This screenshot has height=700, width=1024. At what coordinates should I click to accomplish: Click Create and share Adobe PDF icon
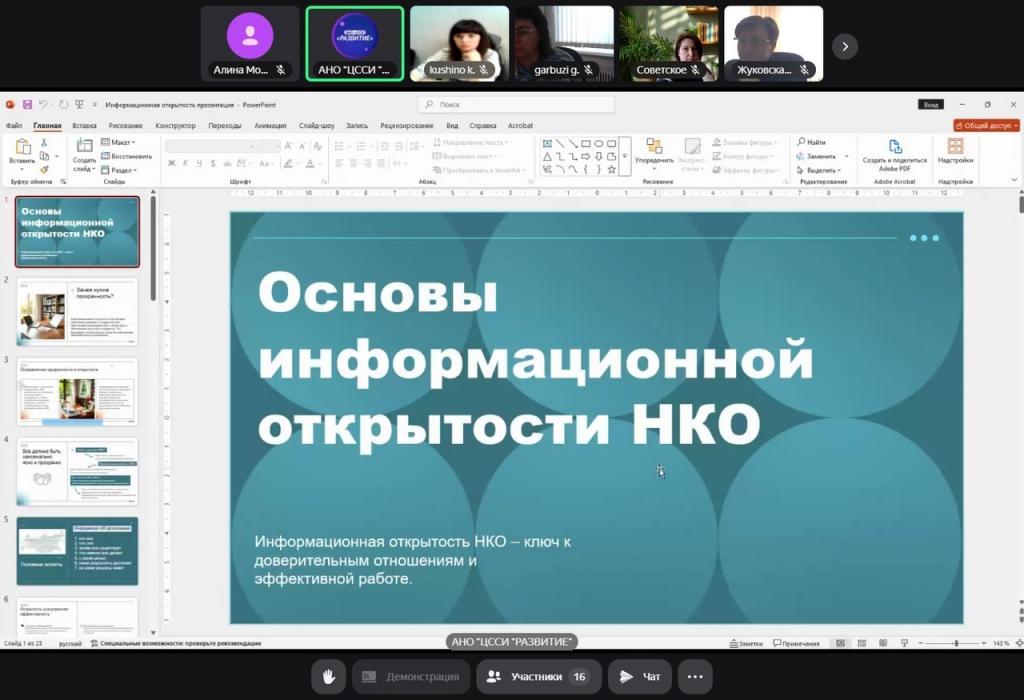tap(895, 148)
